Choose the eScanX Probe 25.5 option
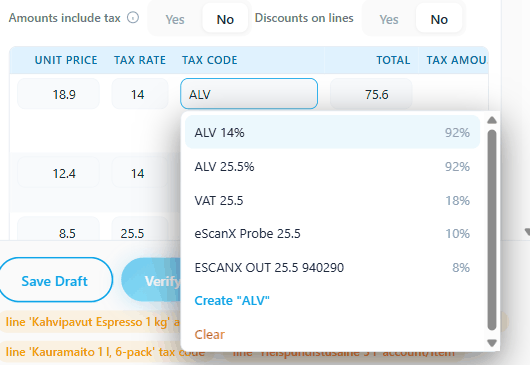Screen dimensions: 530x365 click(x=332, y=234)
